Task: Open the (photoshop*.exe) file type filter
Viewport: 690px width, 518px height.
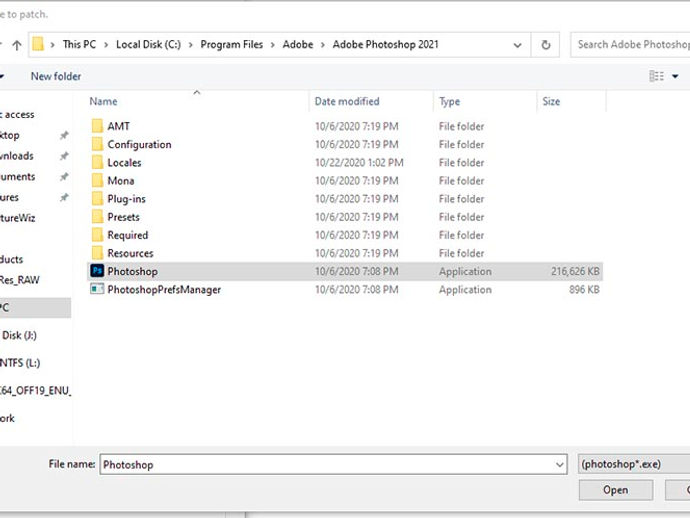Action: 634,464
